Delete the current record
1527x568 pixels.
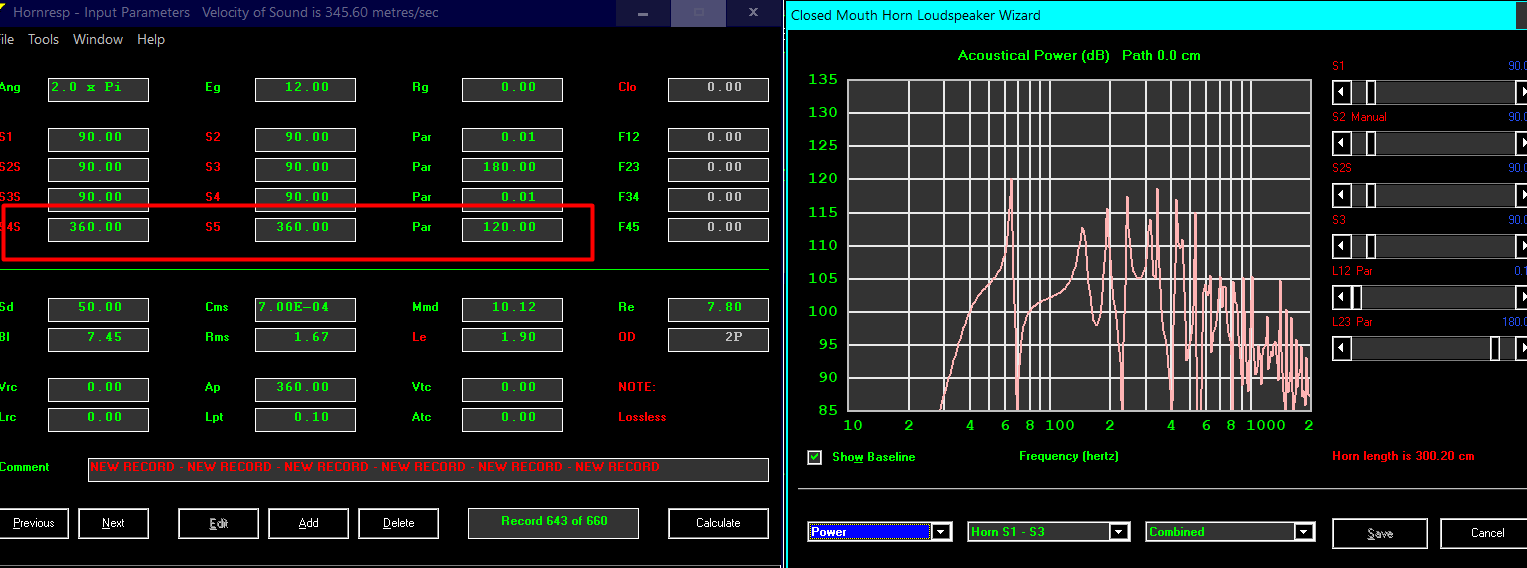click(398, 523)
